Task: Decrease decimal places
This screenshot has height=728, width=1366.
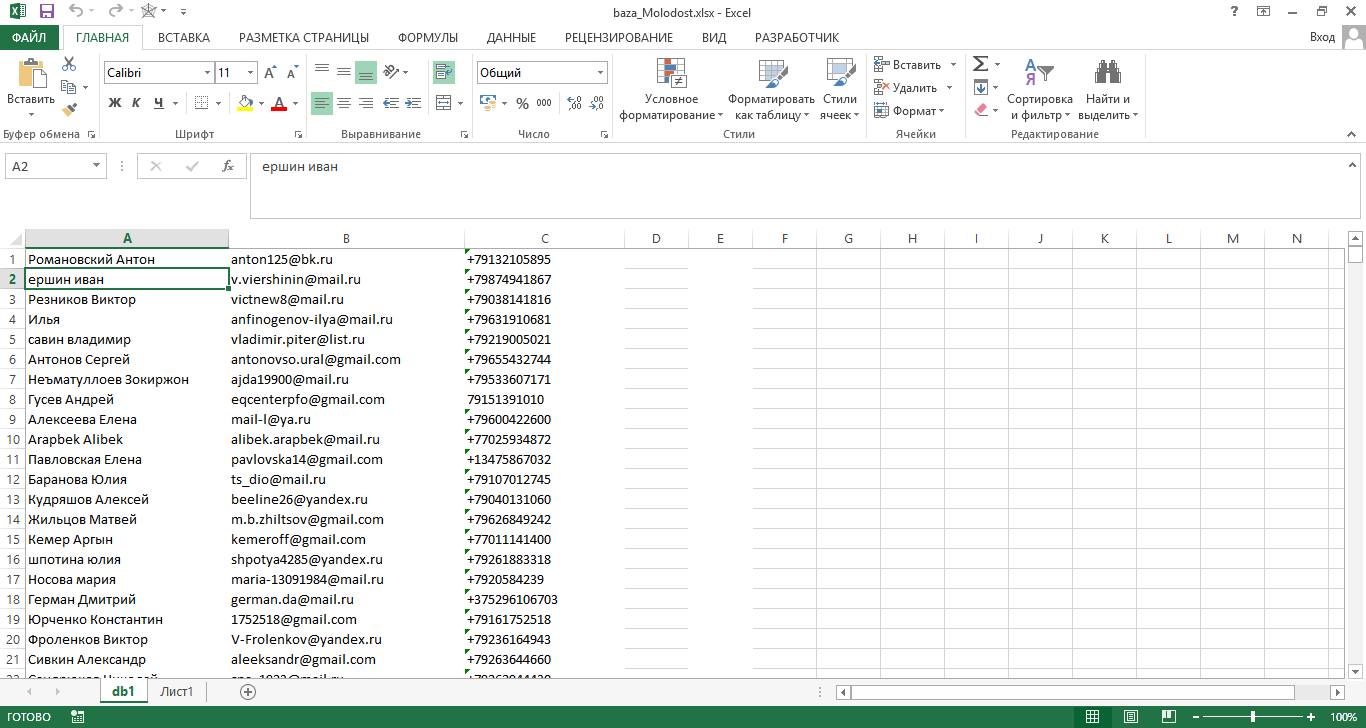Action: pyautogui.click(x=596, y=103)
